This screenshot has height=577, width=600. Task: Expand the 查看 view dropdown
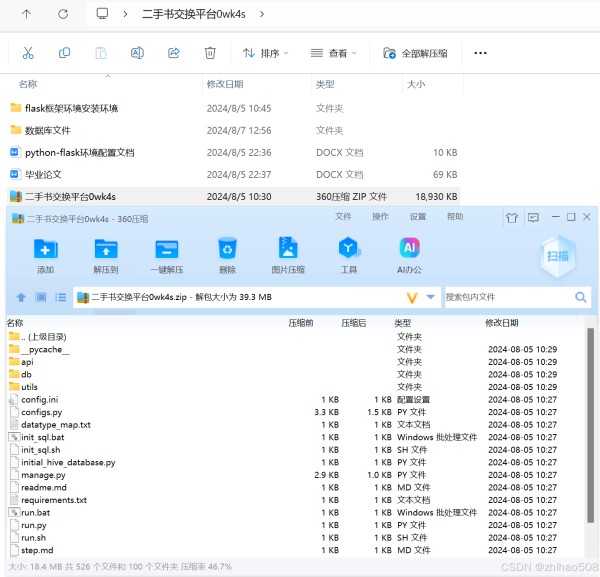point(333,53)
